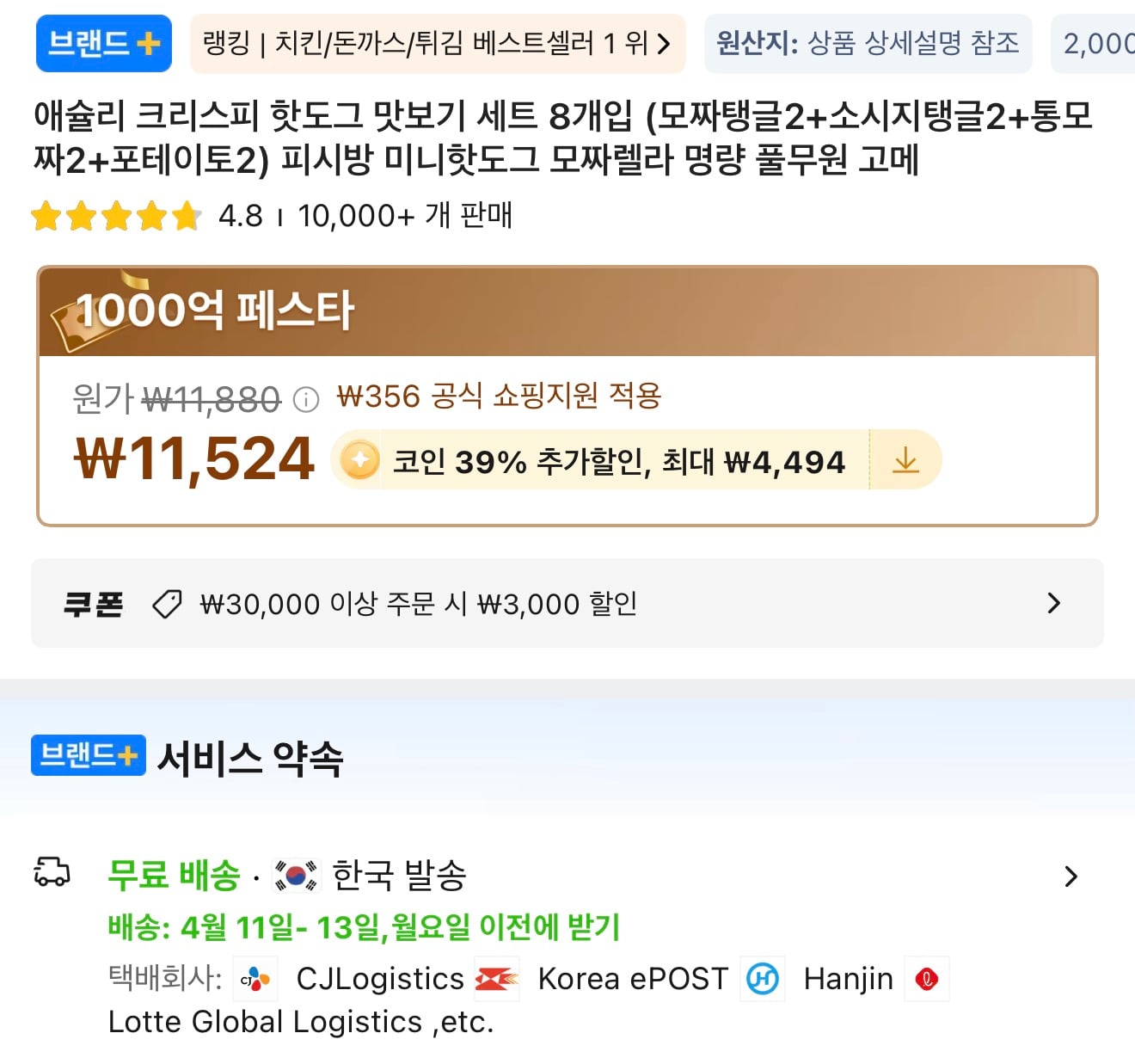This screenshot has height=1064, width=1135.
Task: Click the download icon beside coin discount
Action: (x=905, y=460)
